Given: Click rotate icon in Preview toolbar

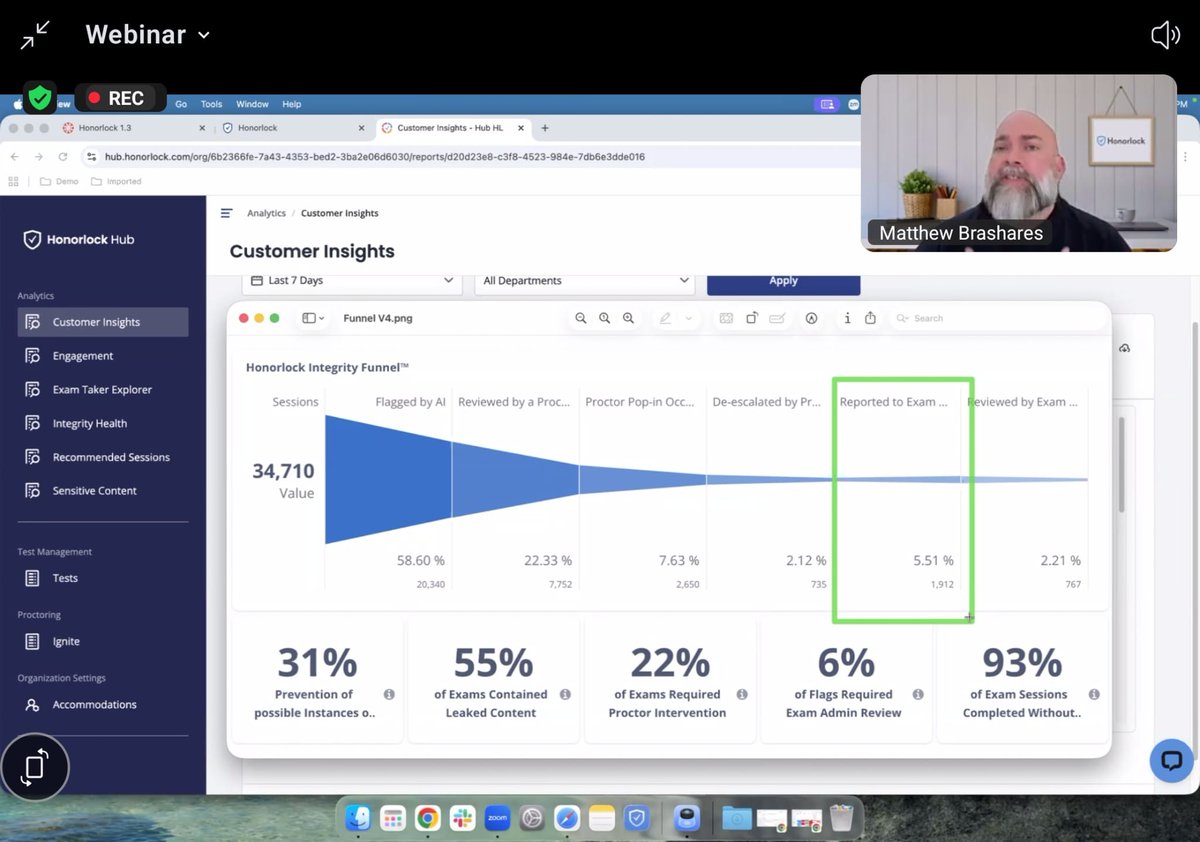Looking at the screenshot, I should tap(752, 318).
